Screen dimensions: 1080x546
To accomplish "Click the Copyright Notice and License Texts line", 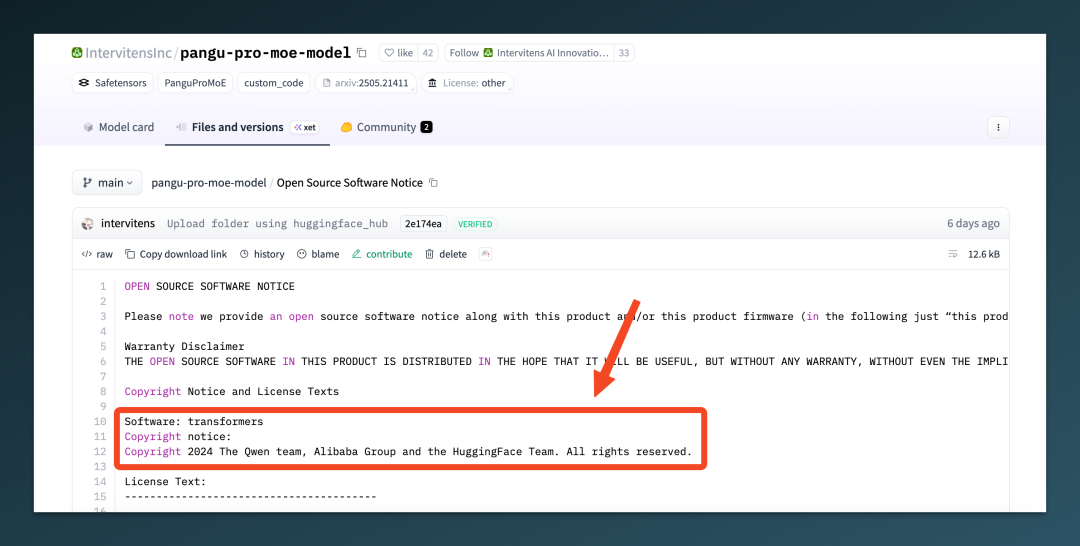I will [x=231, y=392].
